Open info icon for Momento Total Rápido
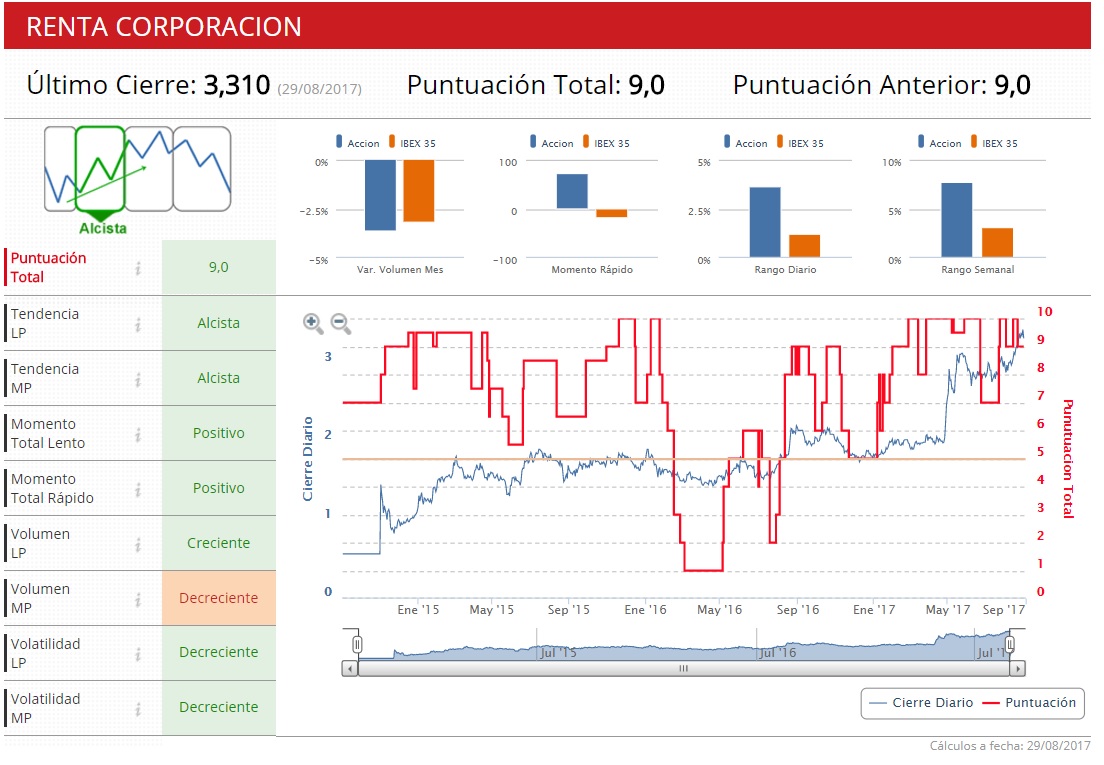 click(x=139, y=489)
